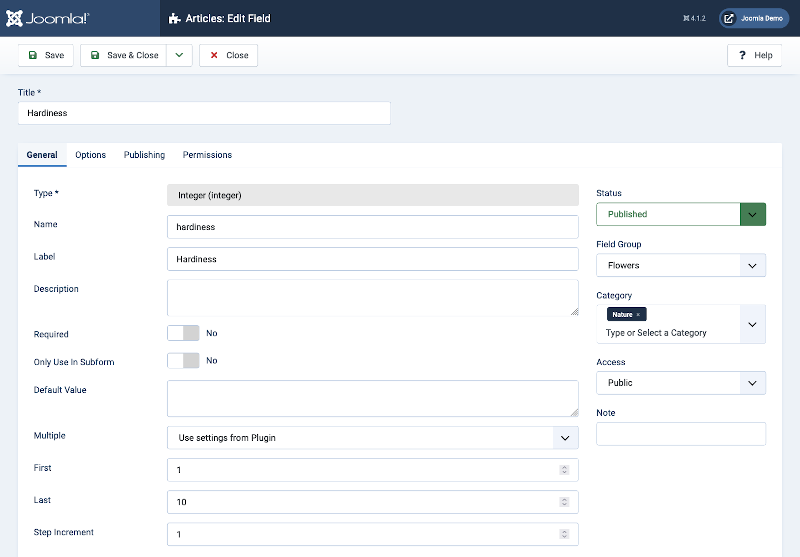Image resolution: width=800 pixels, height=557 pixels.
Task: Click the Save button
Action: (x=46, y=55)
